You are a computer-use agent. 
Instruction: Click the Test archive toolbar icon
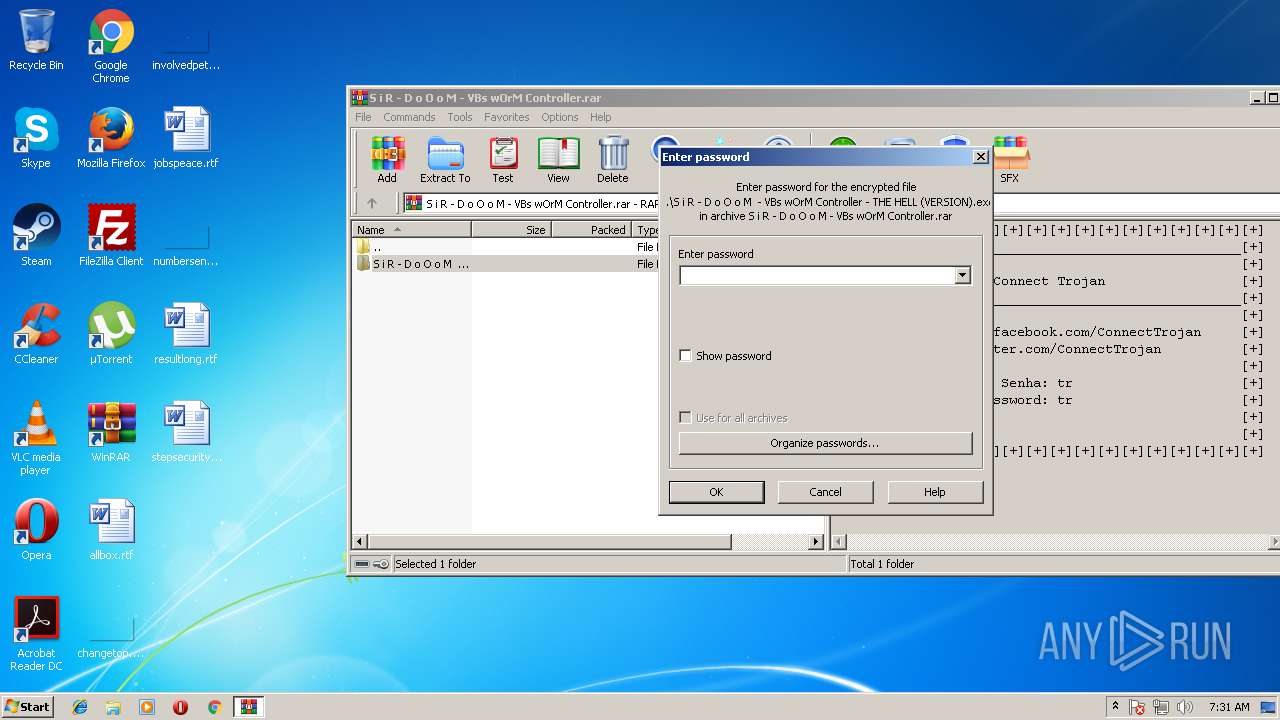point(503,160)
